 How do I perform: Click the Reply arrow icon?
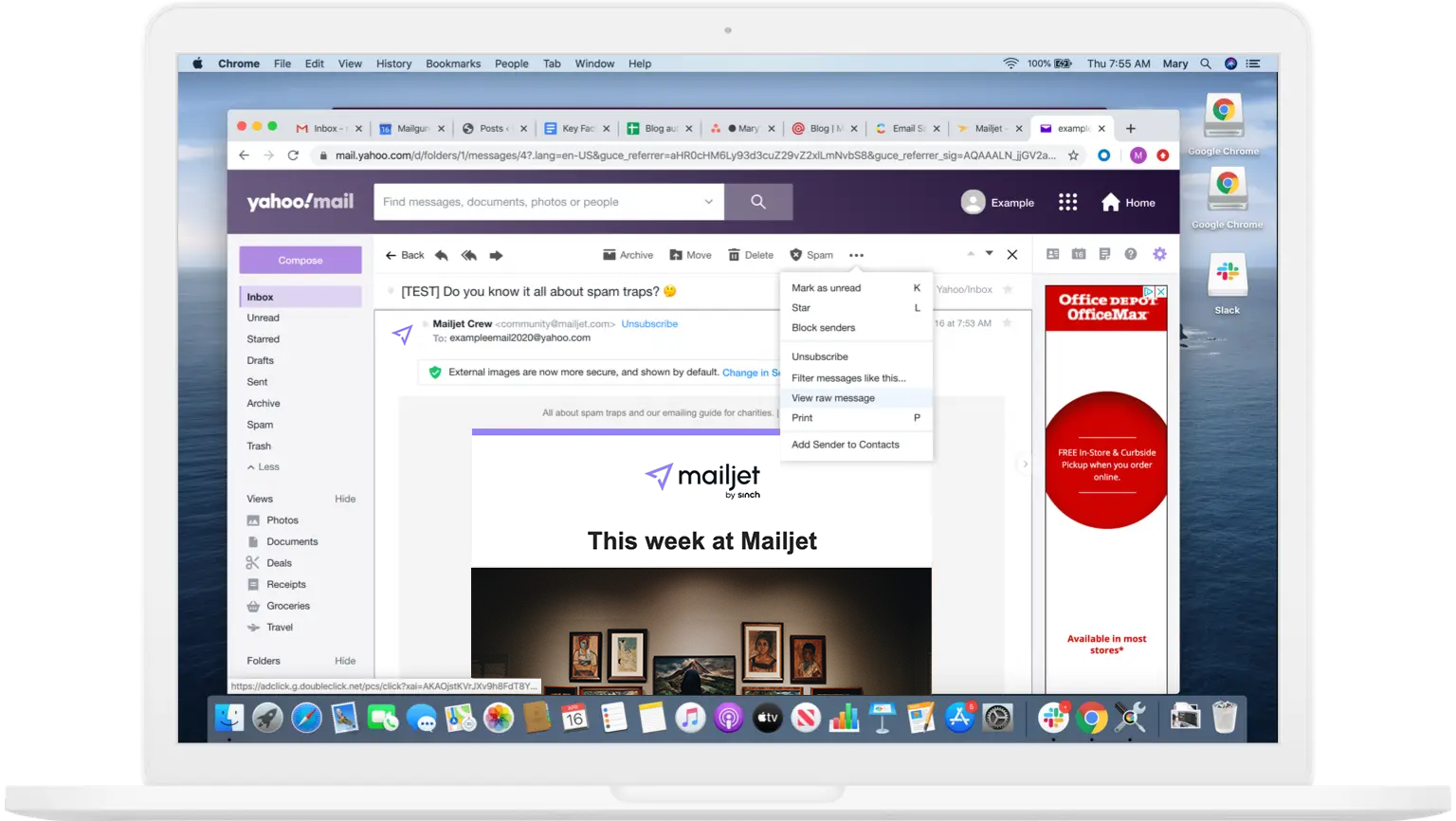pos(442,255)
